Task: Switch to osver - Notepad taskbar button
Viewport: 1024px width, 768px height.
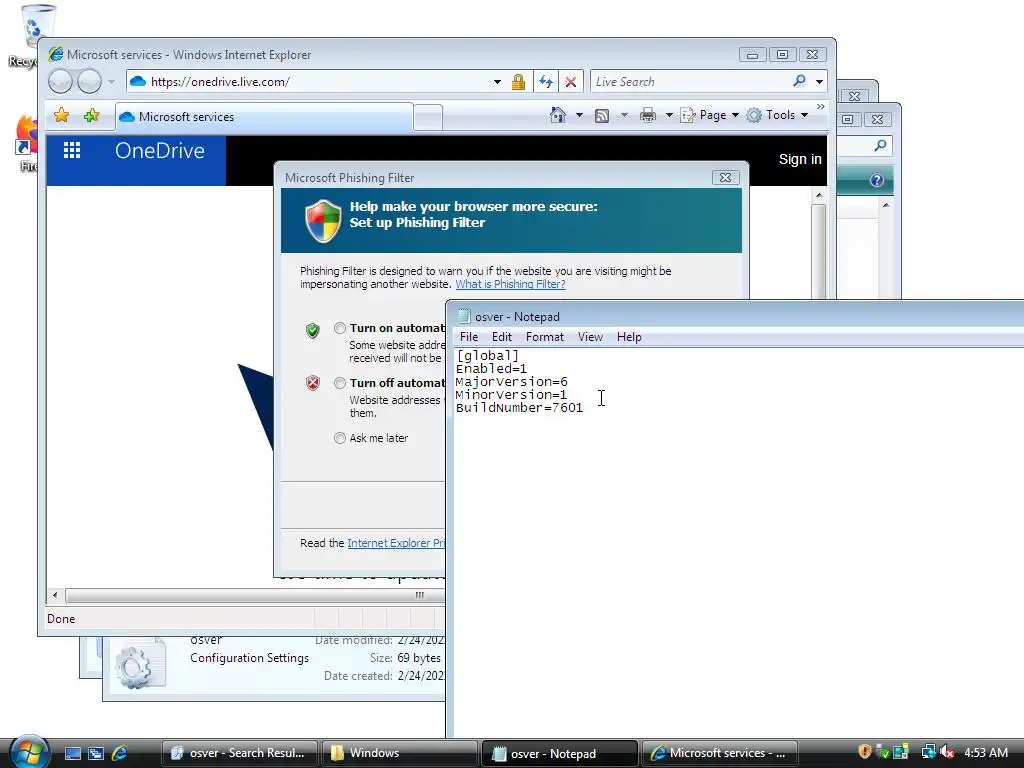Action: pos(559,753)
